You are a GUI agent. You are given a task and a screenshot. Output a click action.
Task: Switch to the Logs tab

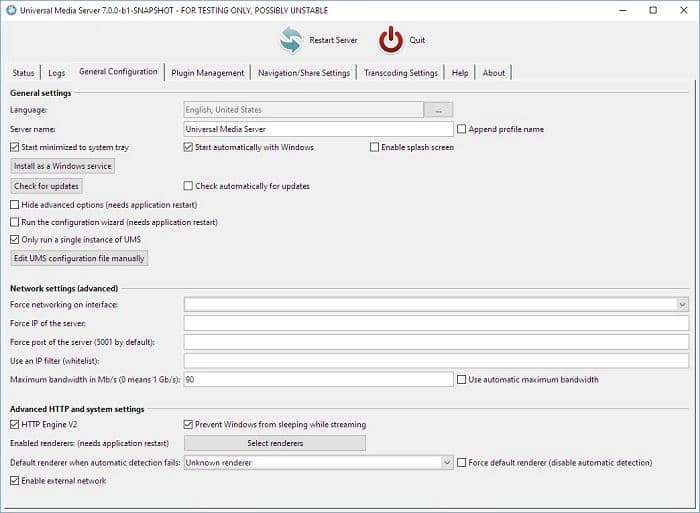click(57, 73)
